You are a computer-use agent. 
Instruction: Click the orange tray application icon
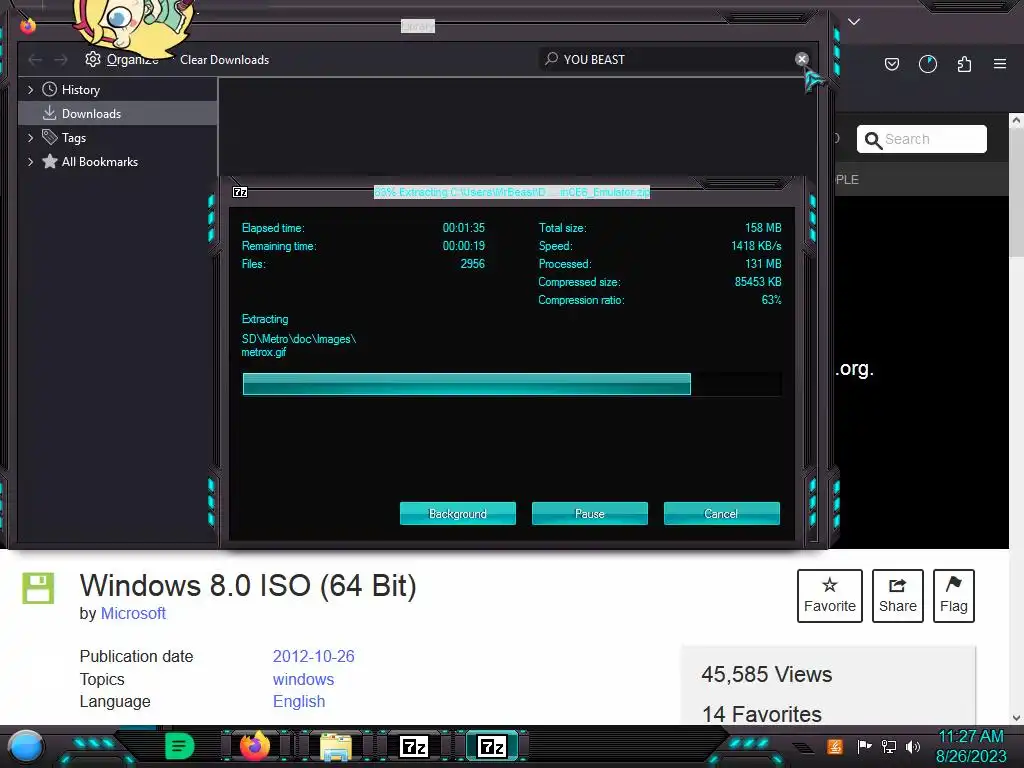pos(835,746)
